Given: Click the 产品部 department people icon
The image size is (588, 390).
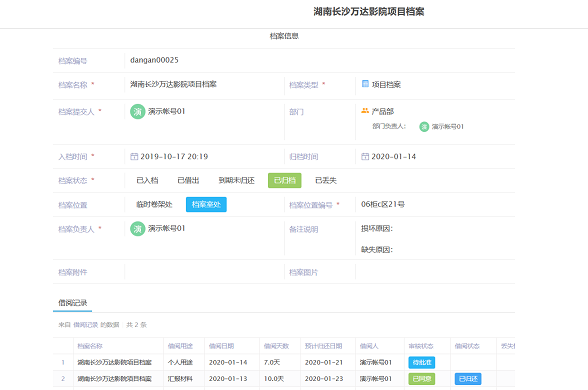Looking at the screenshot, I should [365, 111].
